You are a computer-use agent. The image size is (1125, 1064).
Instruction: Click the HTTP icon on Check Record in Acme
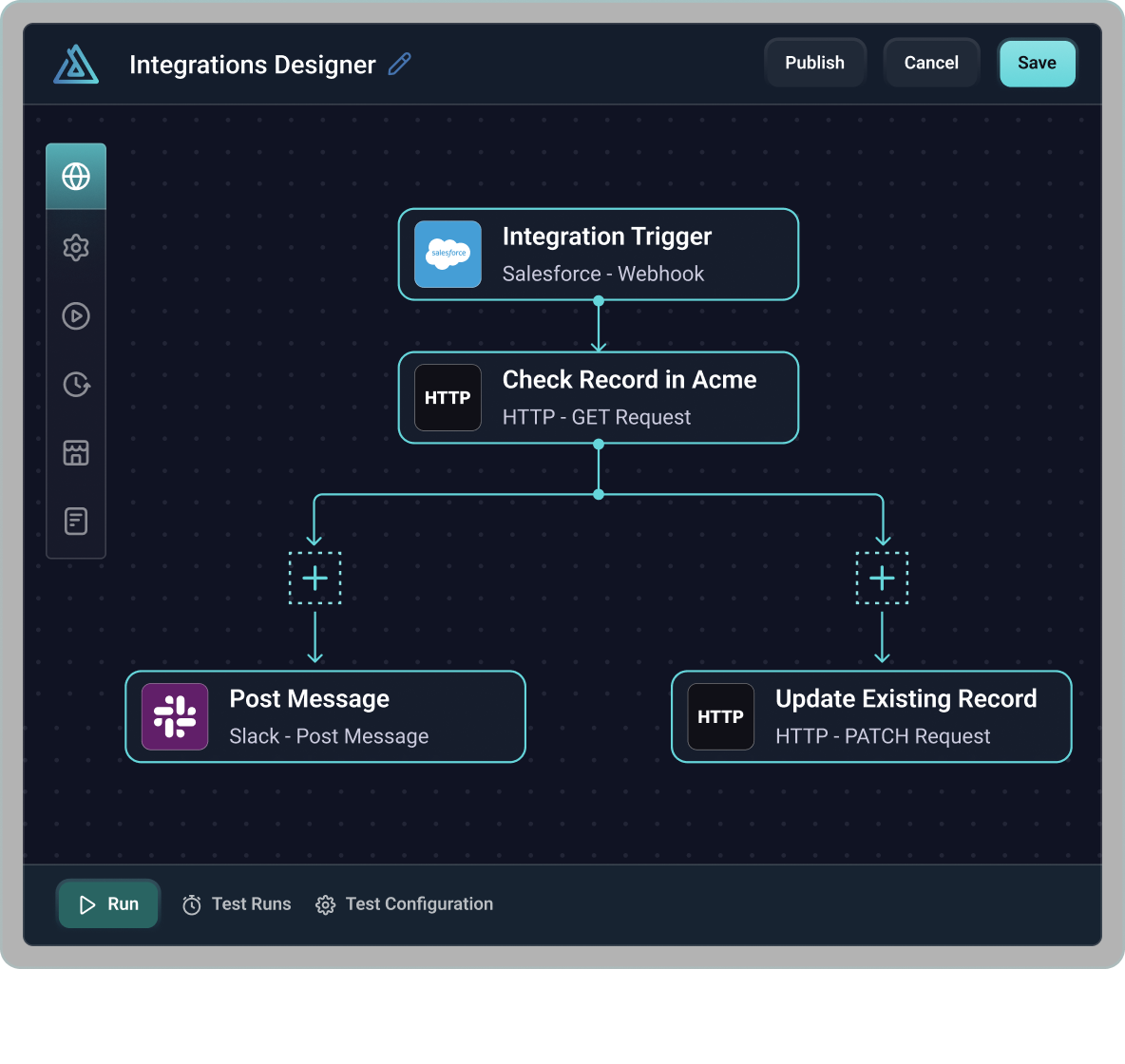pos(447,397)
